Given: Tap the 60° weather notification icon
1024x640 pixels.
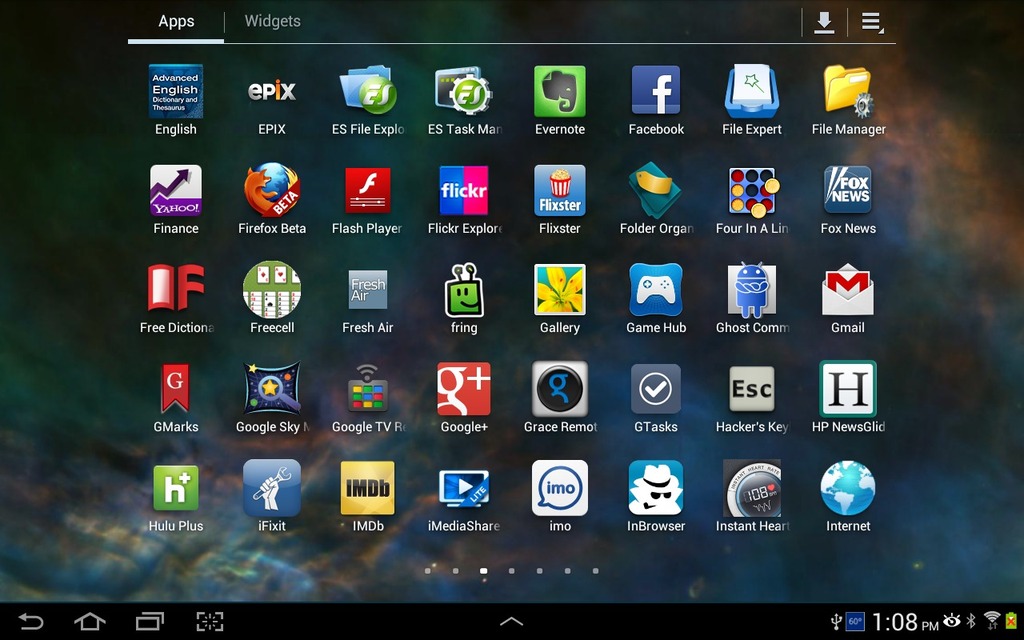Looking at the screenshot, I should pyautogui.click(x=855, y=621).
